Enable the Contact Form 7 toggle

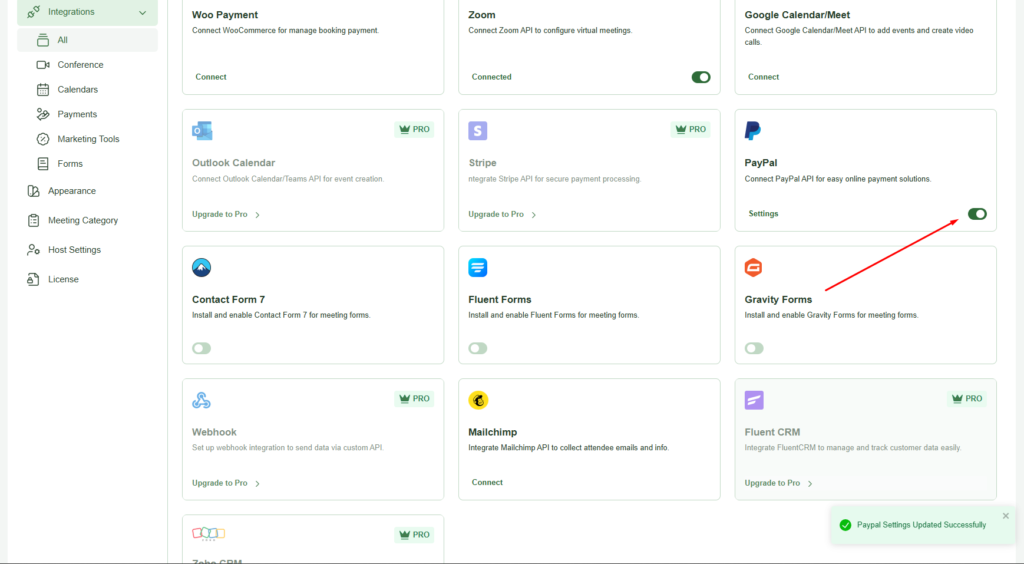(x=201, y=348)
